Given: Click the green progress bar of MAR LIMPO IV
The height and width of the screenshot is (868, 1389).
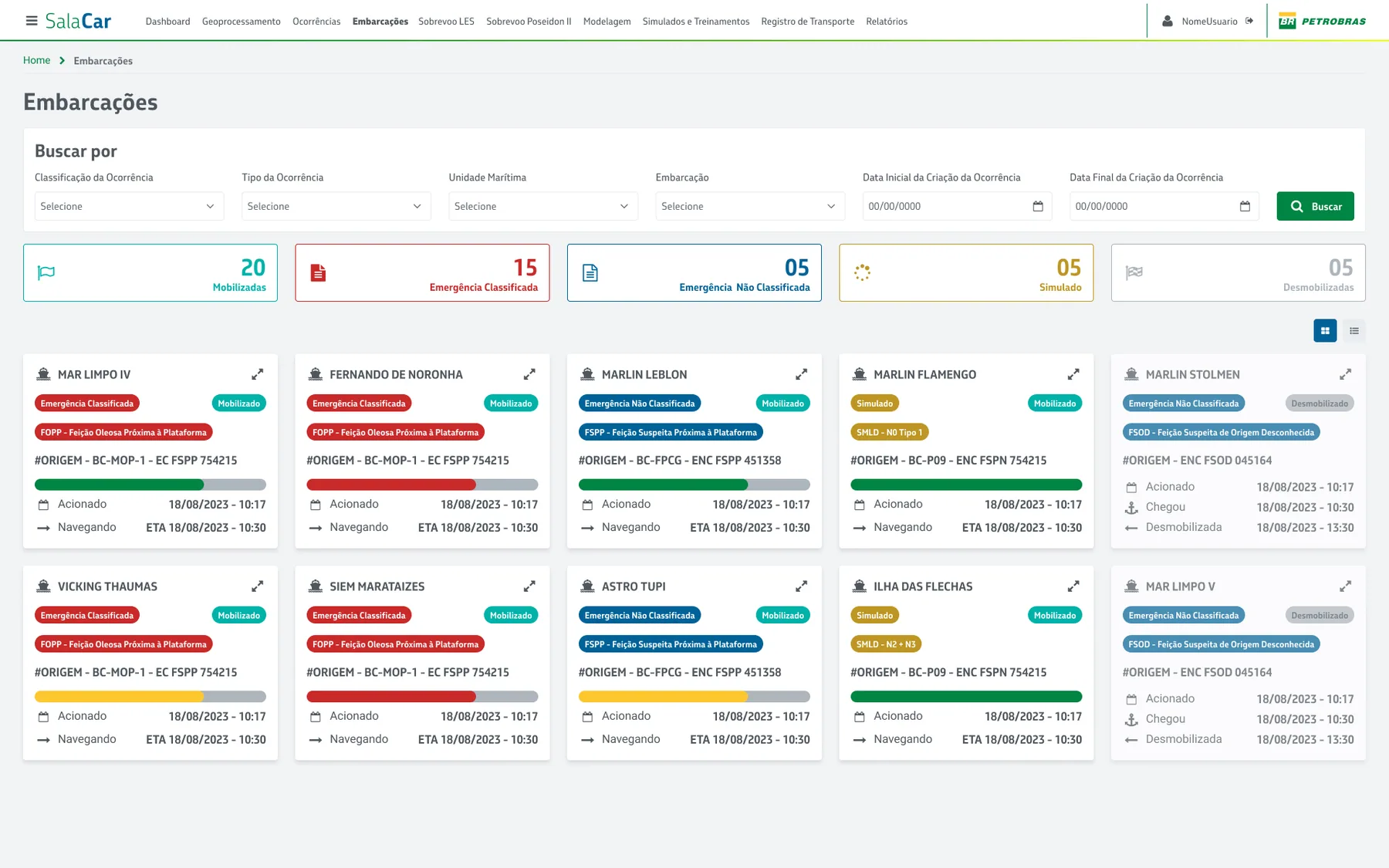Looking at the screenshot, I should [x=150, y=485].
